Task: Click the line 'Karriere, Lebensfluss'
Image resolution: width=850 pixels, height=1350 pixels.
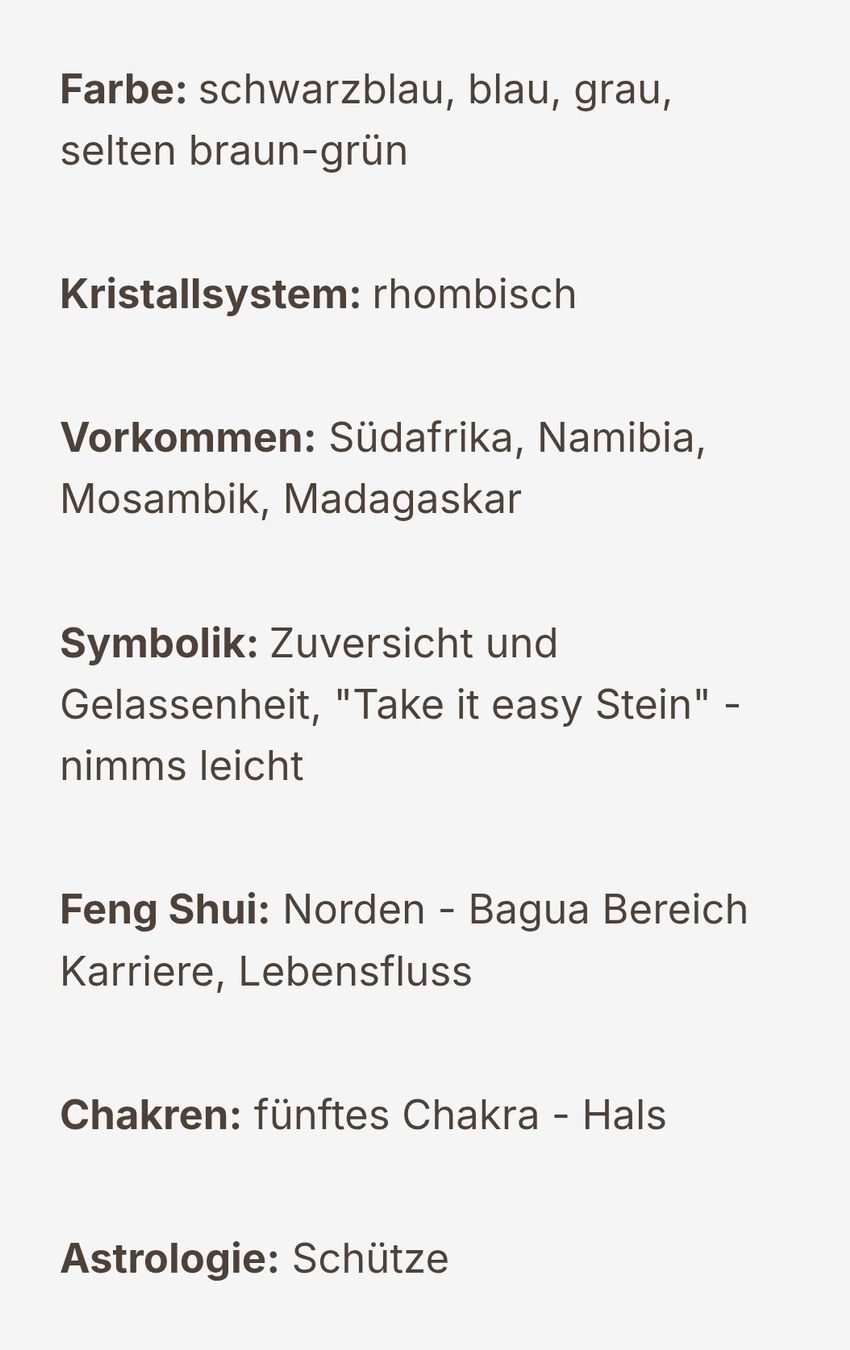Action: coord(266,972)
